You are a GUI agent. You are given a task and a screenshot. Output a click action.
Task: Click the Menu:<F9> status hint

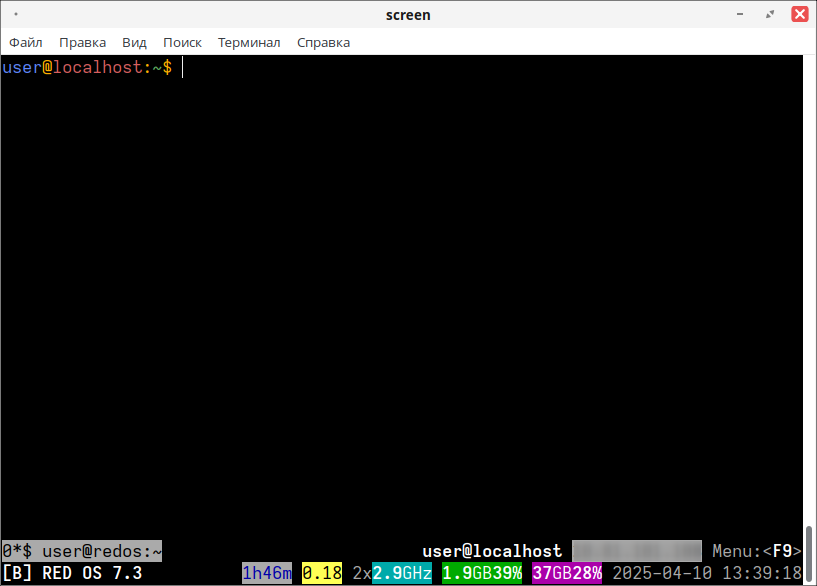click(x=757, y=551)
